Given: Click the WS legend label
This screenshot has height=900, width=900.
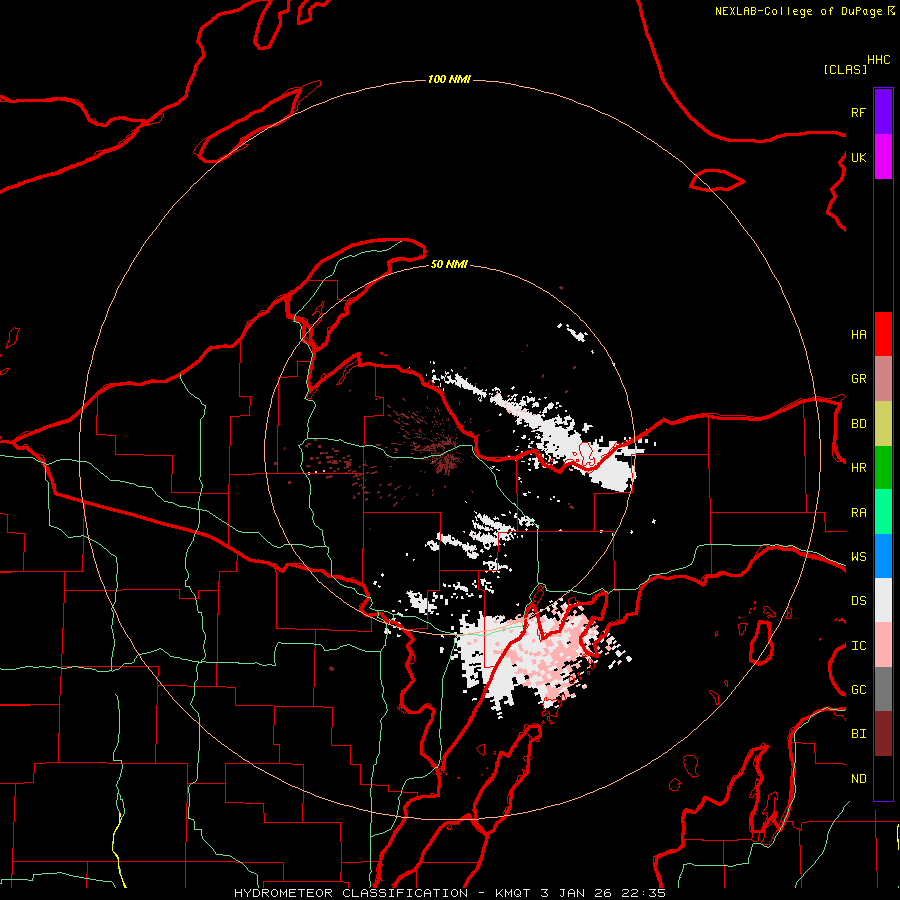Looking at the screenshot, I should [x=858, y=556].
